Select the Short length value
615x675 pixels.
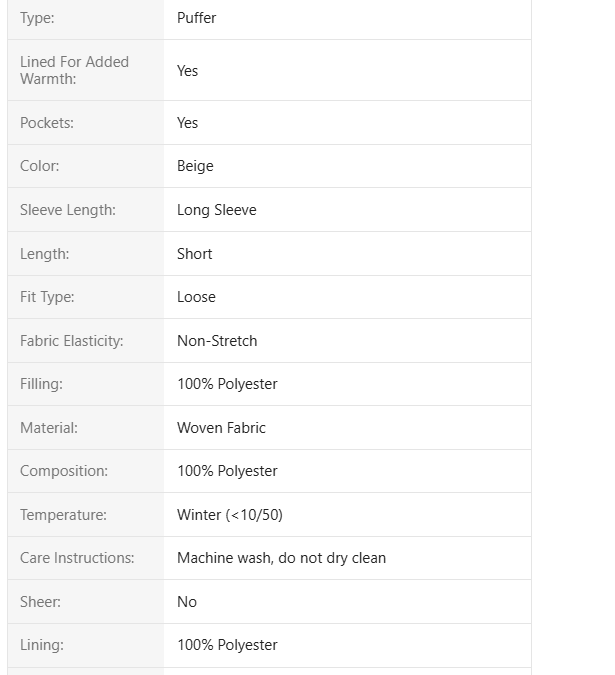click(x=195, y=254)
